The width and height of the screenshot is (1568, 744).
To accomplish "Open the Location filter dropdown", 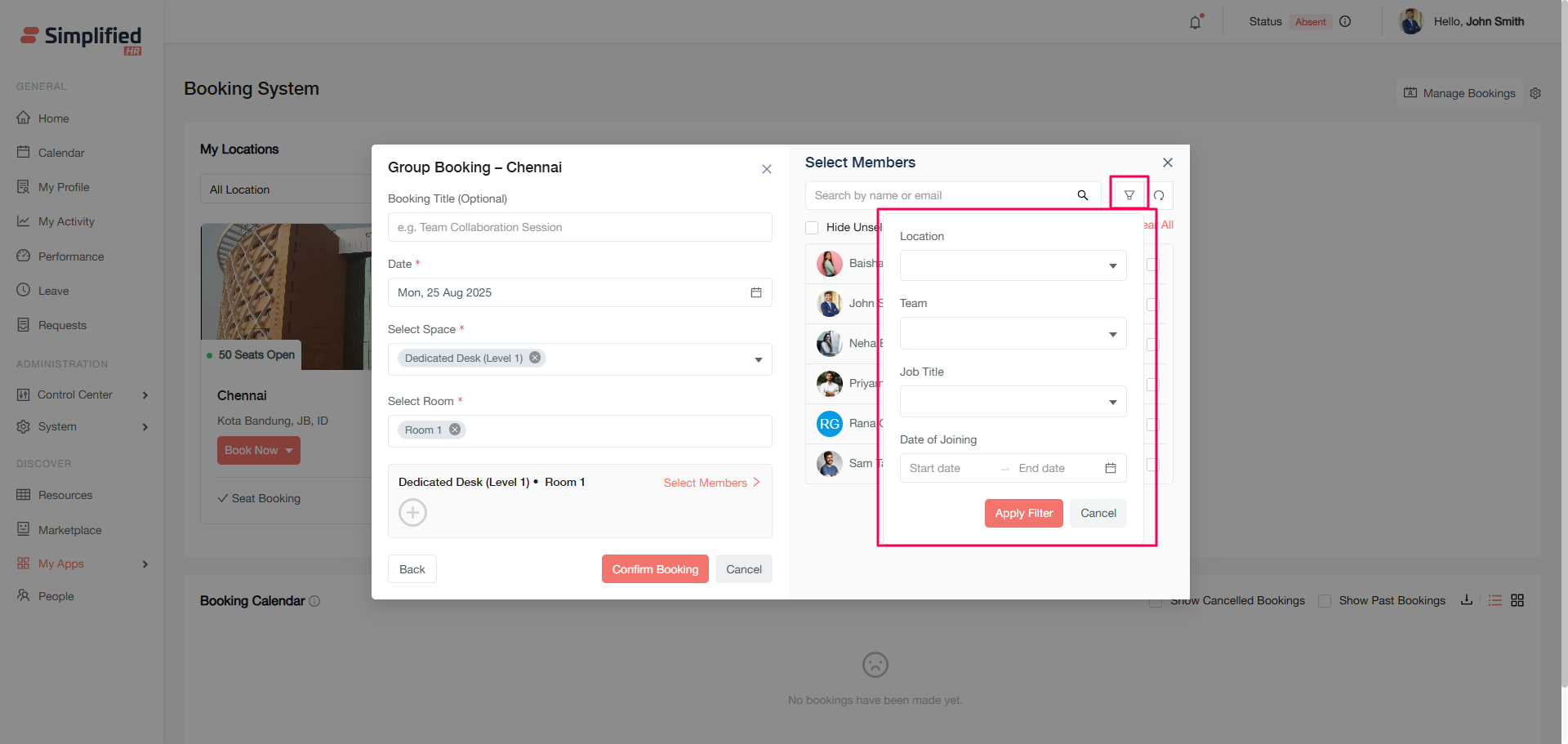I will click(1013, 266).
